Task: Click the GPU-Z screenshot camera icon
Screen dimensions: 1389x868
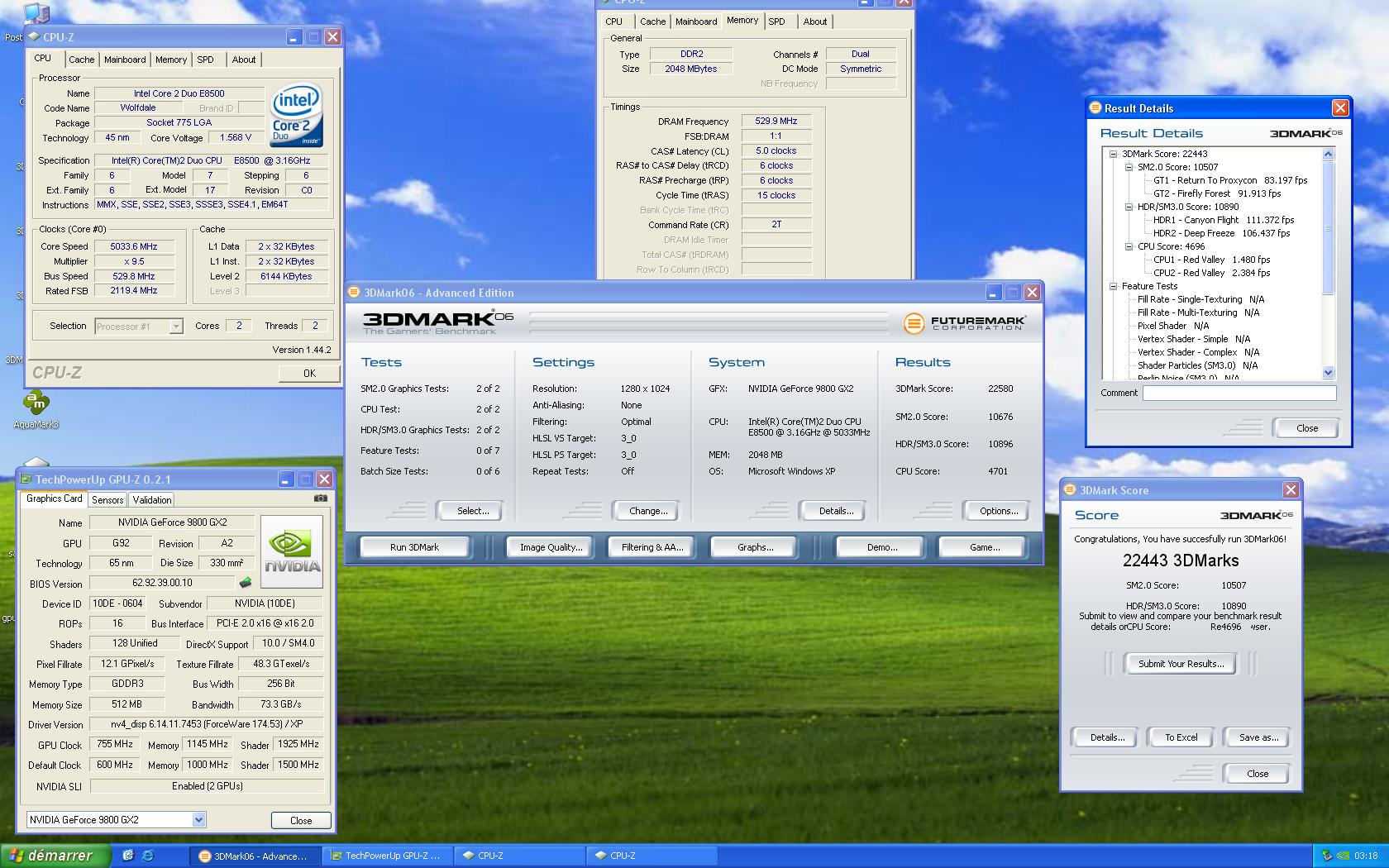Action: tap(321, 498)
